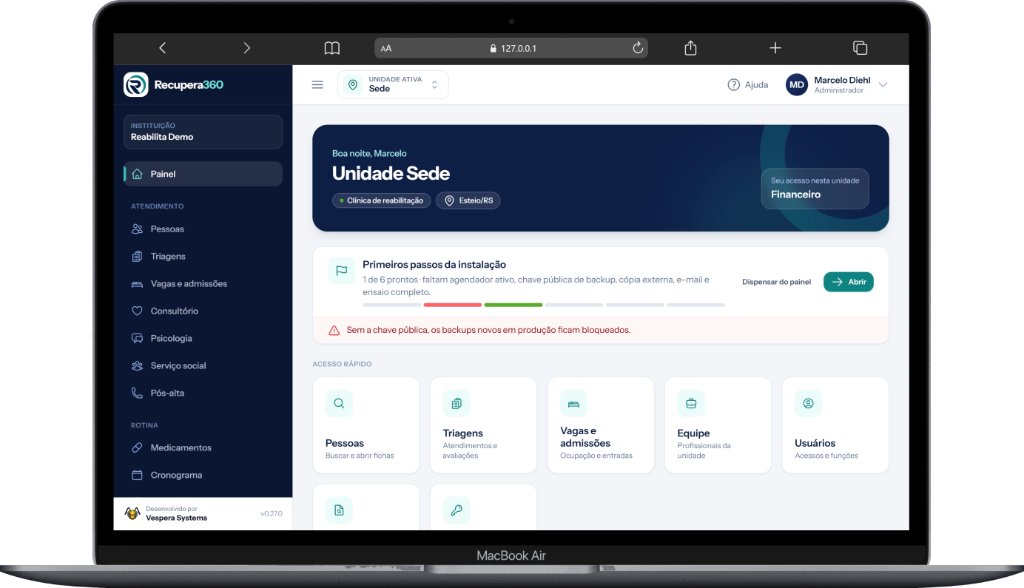Click the backup warning triangle icon
This screenshot has height=588, width=1024.
(x=334, y=331)
